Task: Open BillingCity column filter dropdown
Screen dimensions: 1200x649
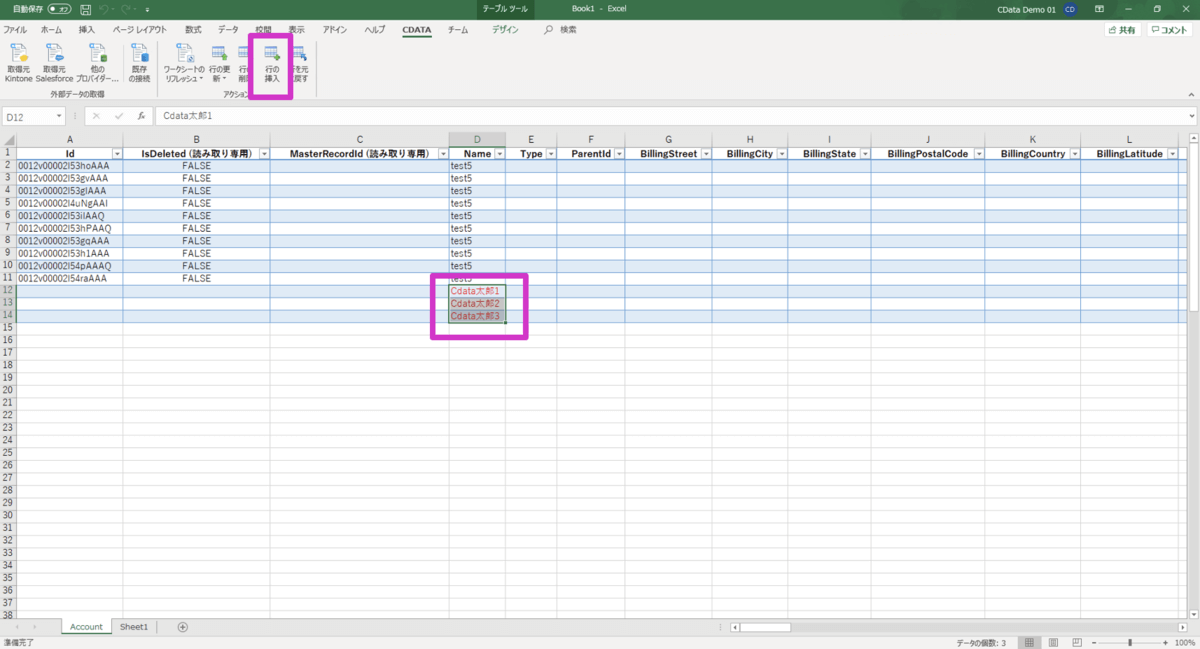Action: [x=782, y=154]
